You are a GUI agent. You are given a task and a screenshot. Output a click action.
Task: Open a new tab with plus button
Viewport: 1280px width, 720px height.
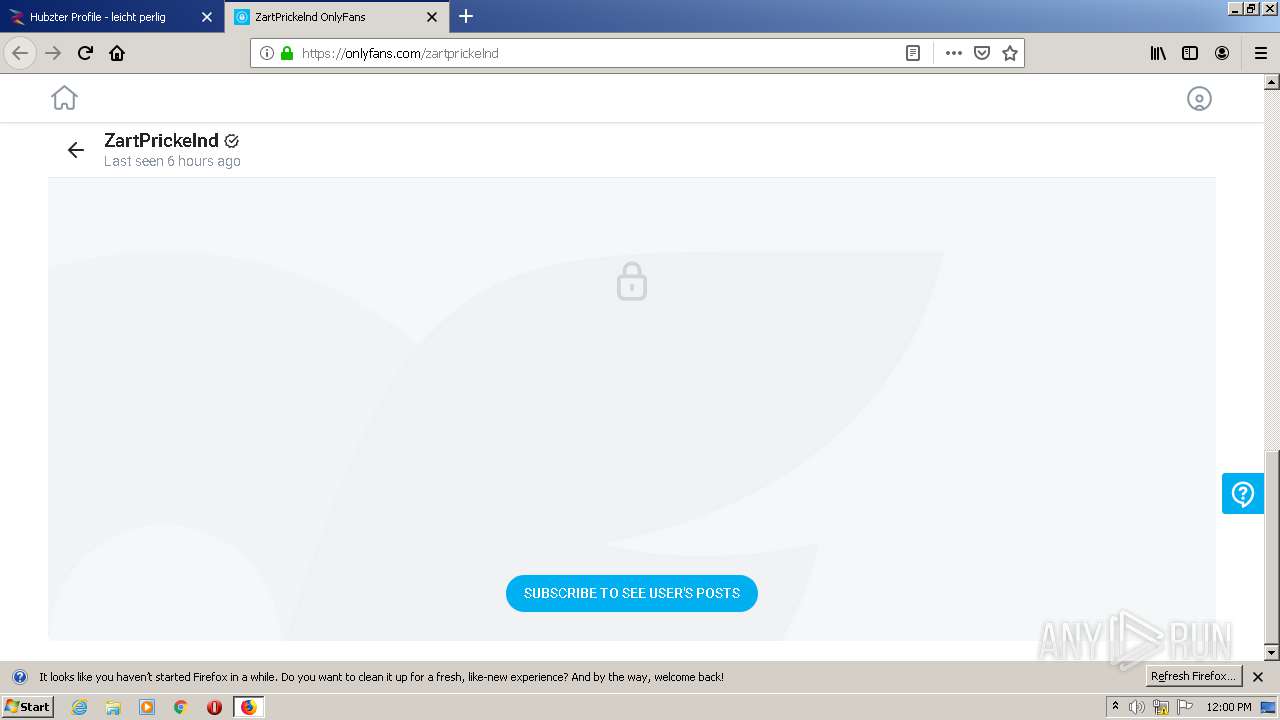(x=466, y=16)
